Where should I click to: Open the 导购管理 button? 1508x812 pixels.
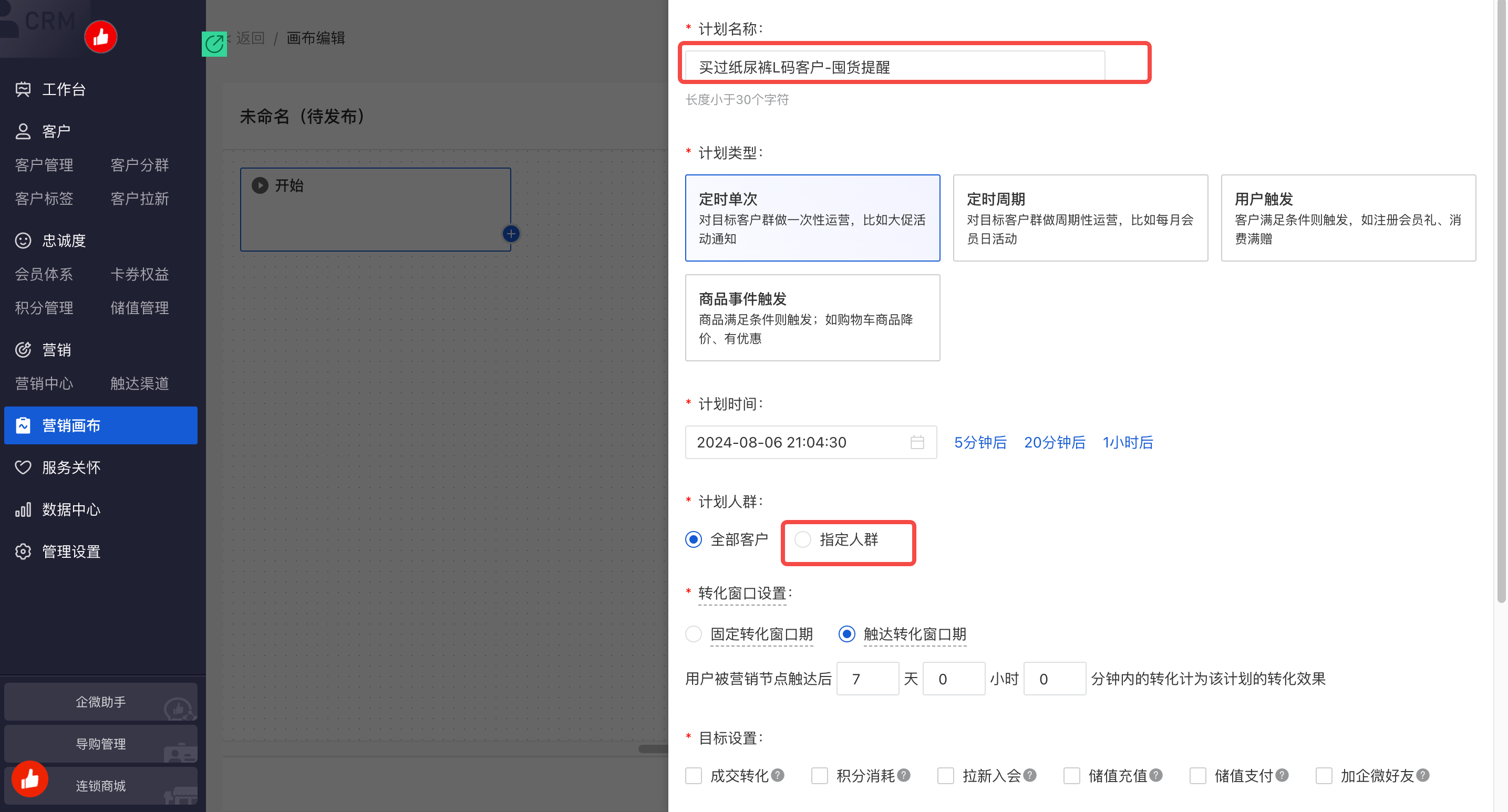pyautogui.click(x=101, y=744)
